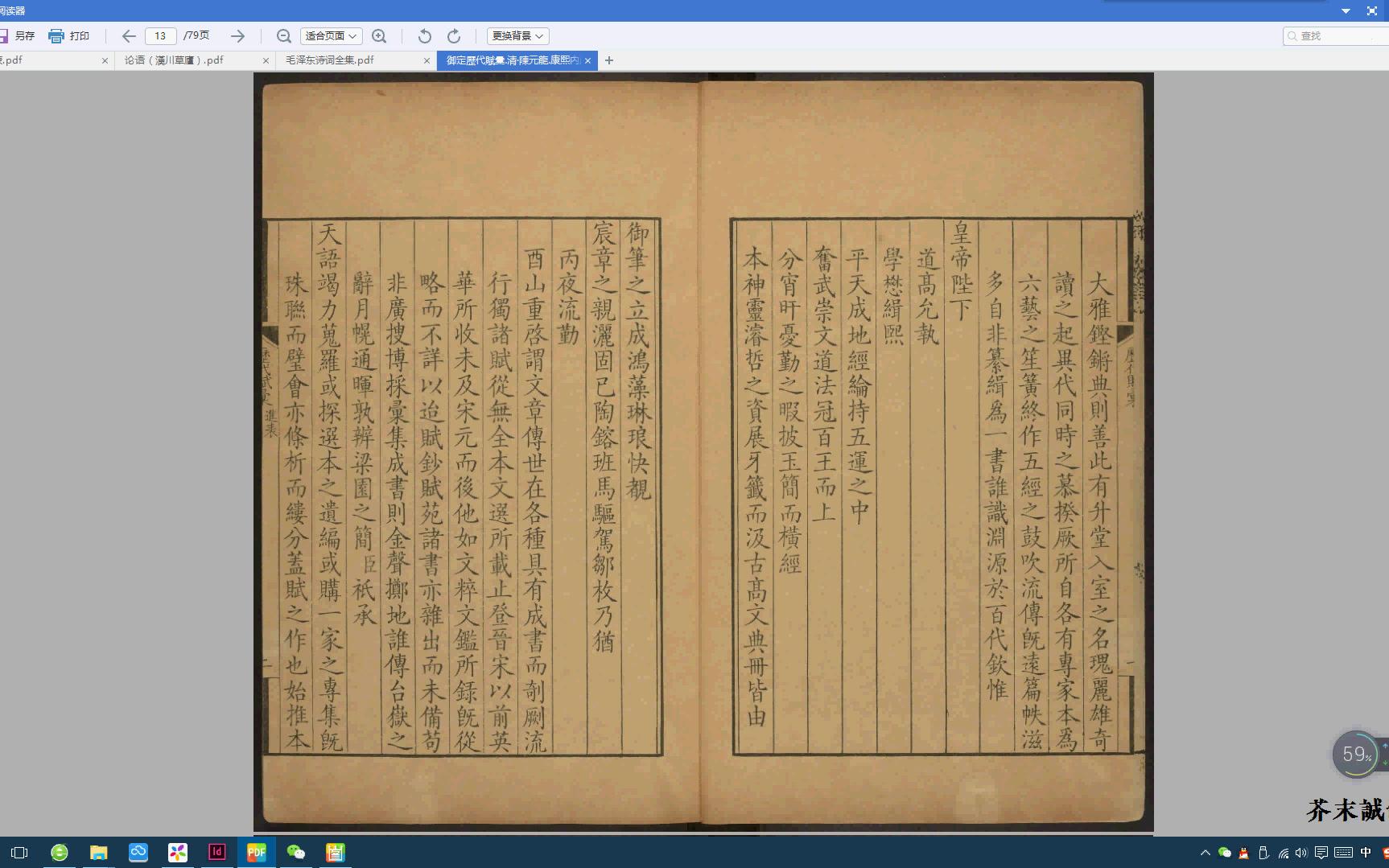Image resolution: width=1389 pixels, height=868 pixels.
Task: Click the 打印 print icon
Action: point(56,36)
